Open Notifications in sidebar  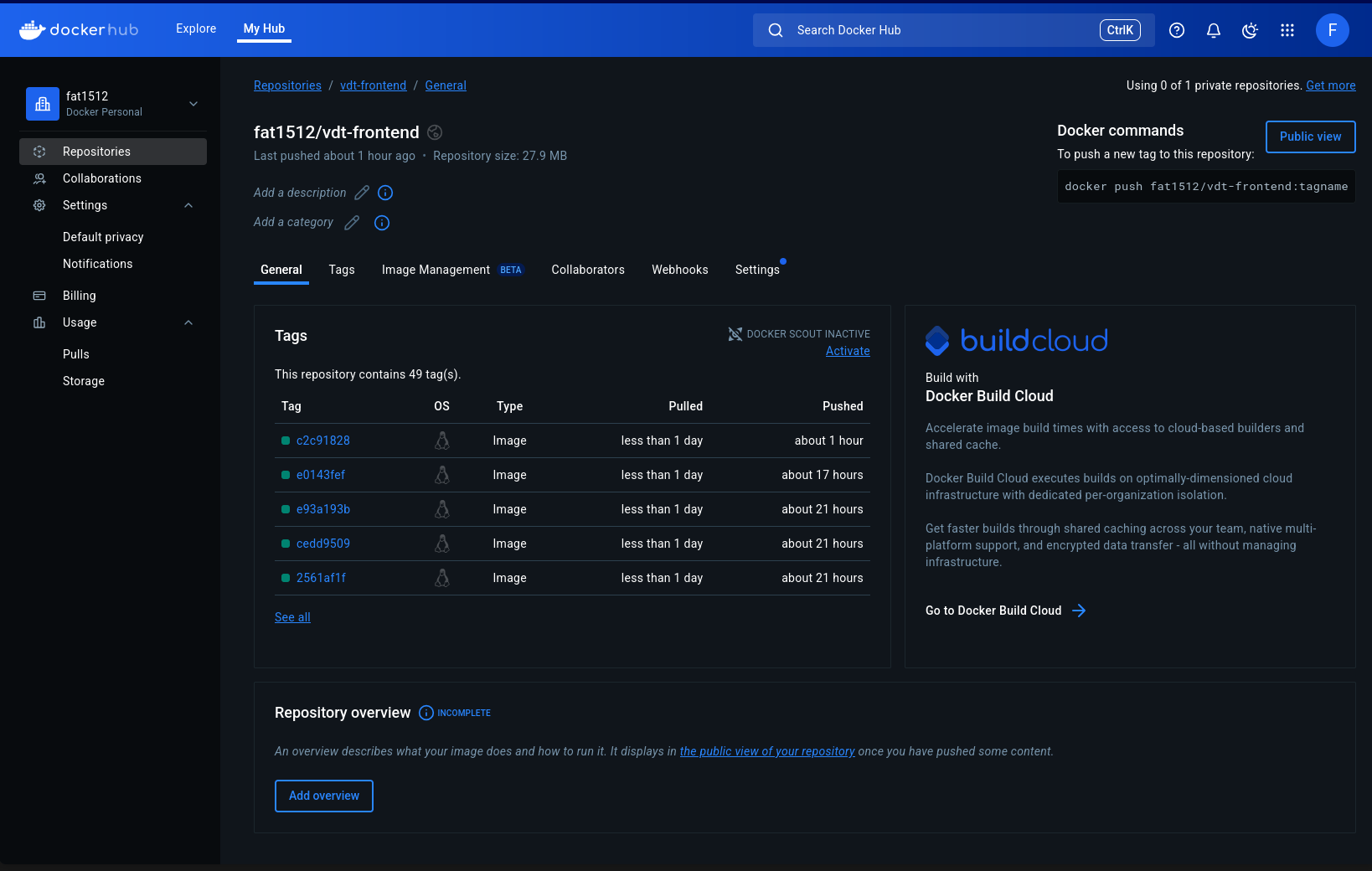98,264
